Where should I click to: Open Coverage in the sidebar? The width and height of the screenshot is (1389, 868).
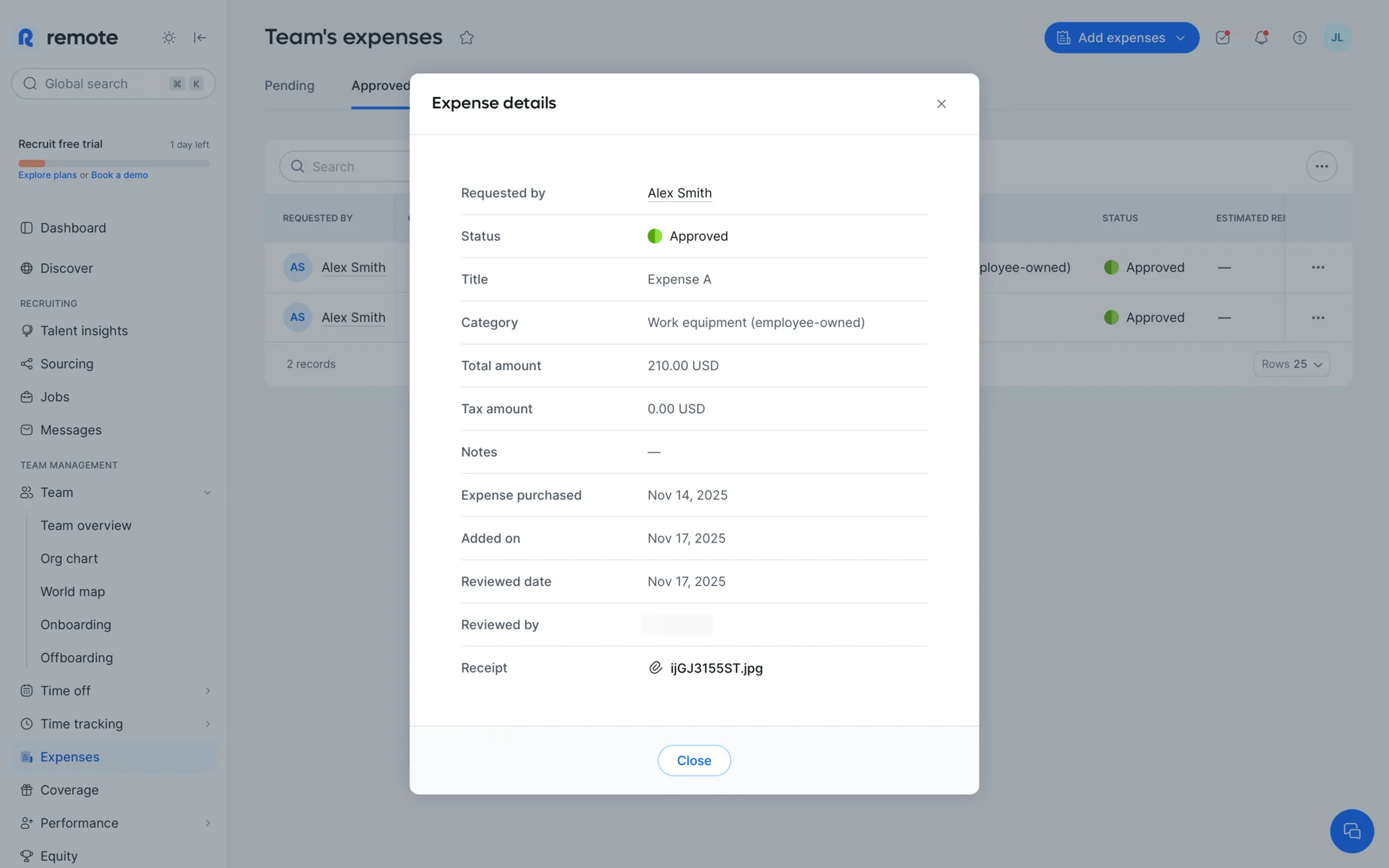(x=69, y=790)
